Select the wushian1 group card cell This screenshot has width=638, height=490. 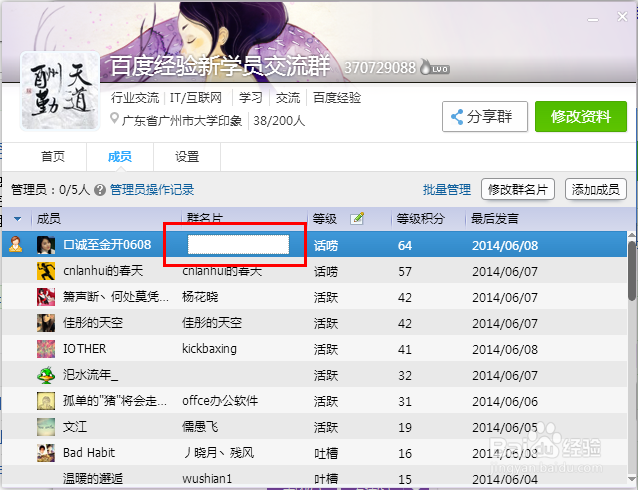[x=207, y=478]
